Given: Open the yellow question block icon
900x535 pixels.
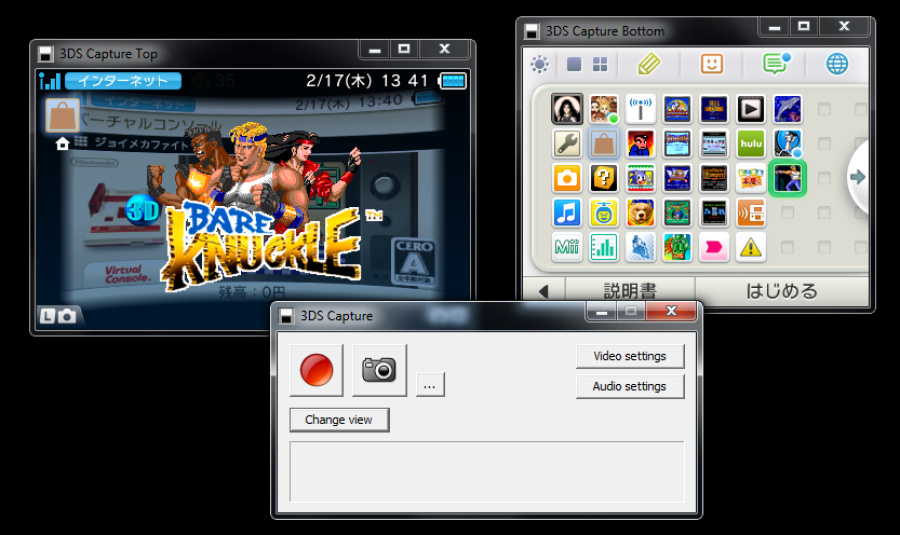Looking at the screenshot, I should (604, 178).
